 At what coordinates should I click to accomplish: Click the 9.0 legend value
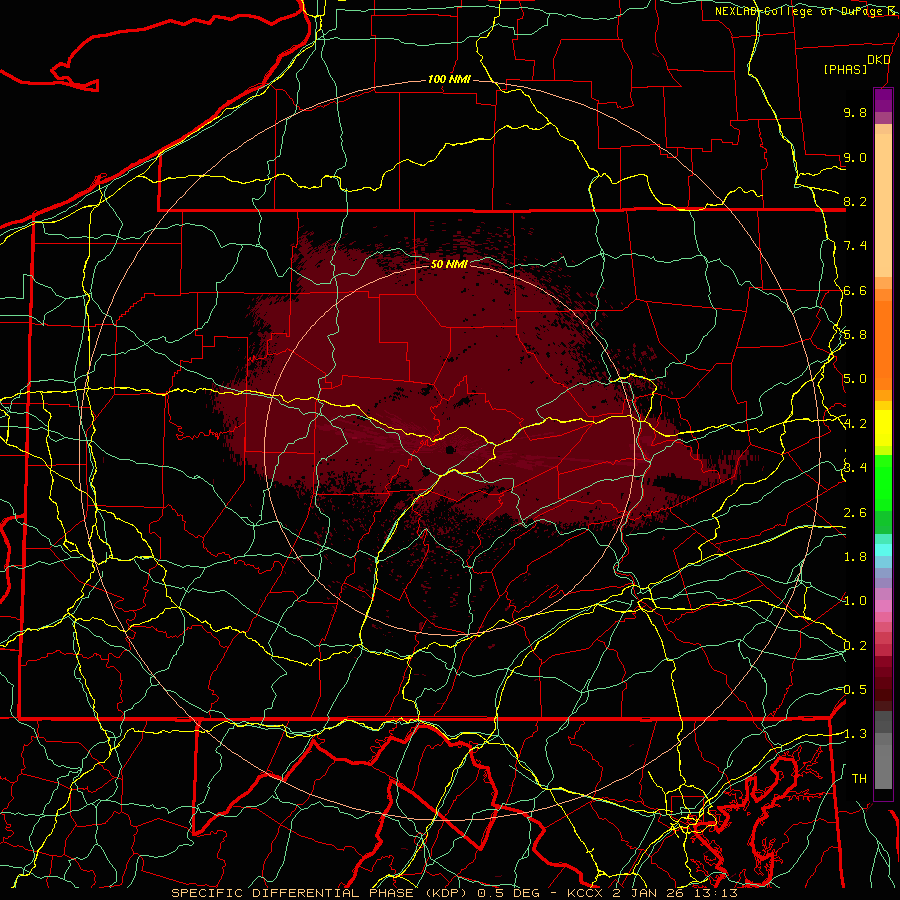[855, 157]
